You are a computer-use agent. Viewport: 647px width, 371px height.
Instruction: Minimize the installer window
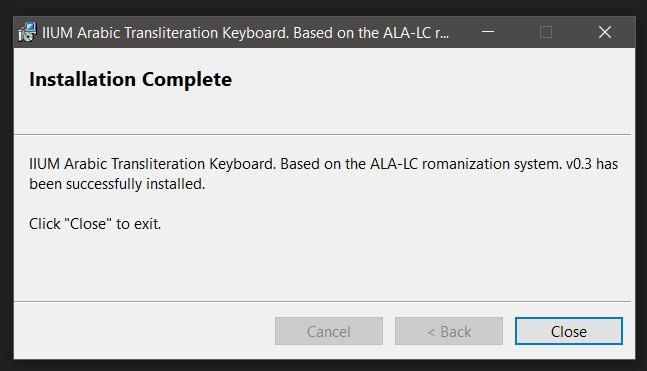point(488,32)
